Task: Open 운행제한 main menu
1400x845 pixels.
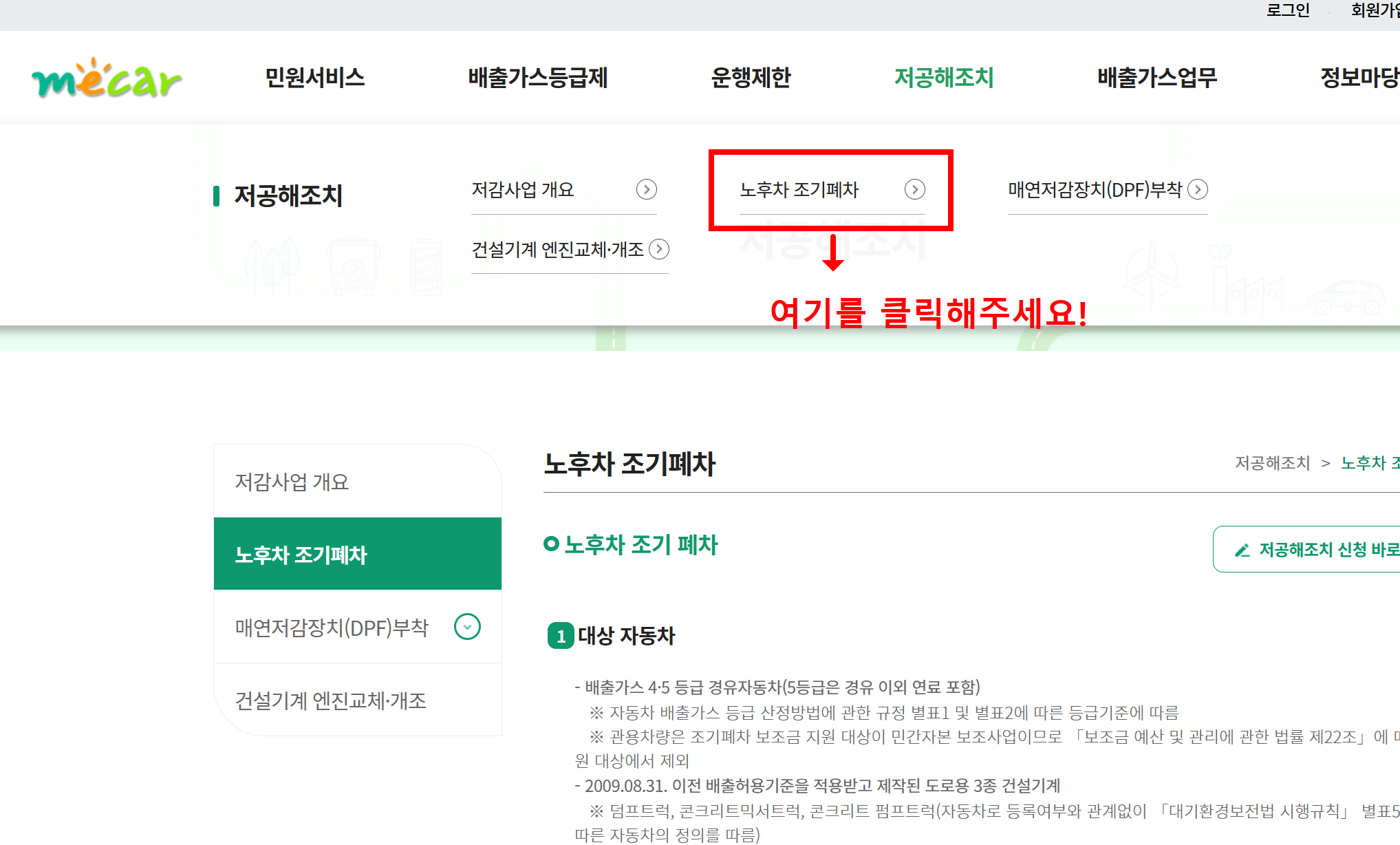Action: coord(751,78)
